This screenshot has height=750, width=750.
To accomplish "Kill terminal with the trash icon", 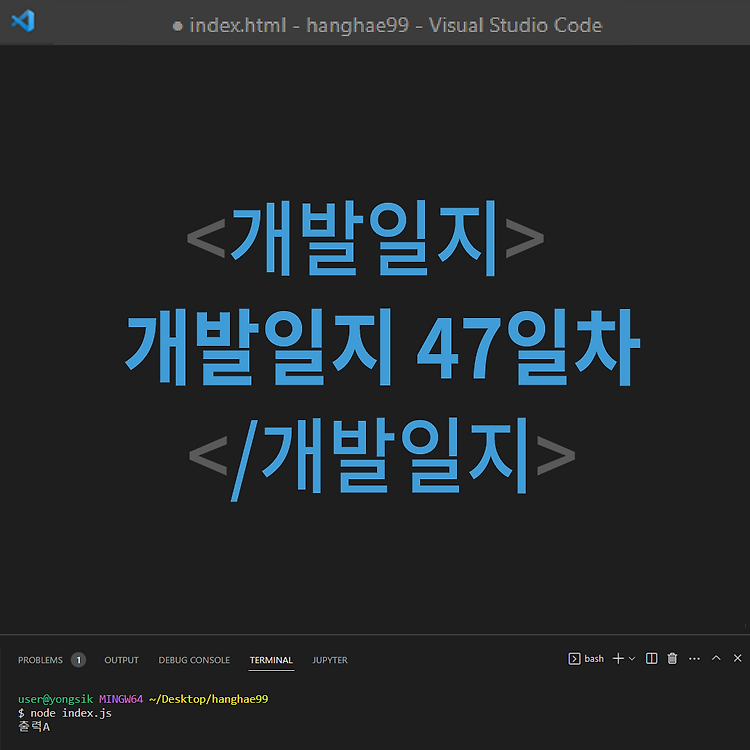I will [x=673, y=659].
